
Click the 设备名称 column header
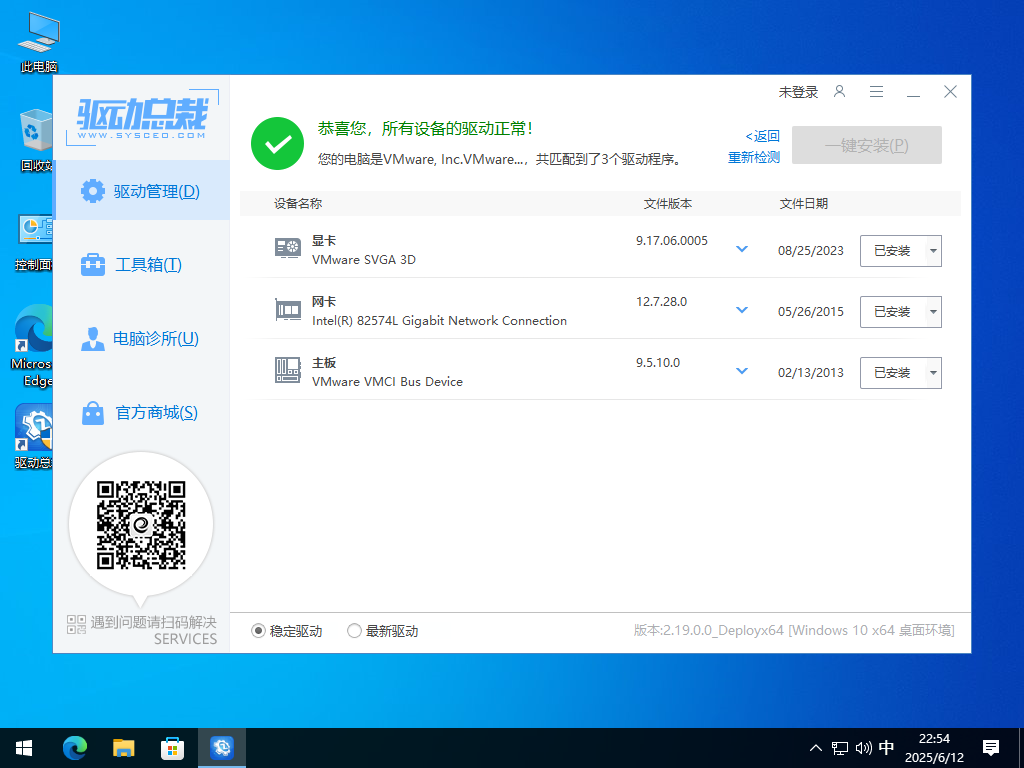[298, 204]
